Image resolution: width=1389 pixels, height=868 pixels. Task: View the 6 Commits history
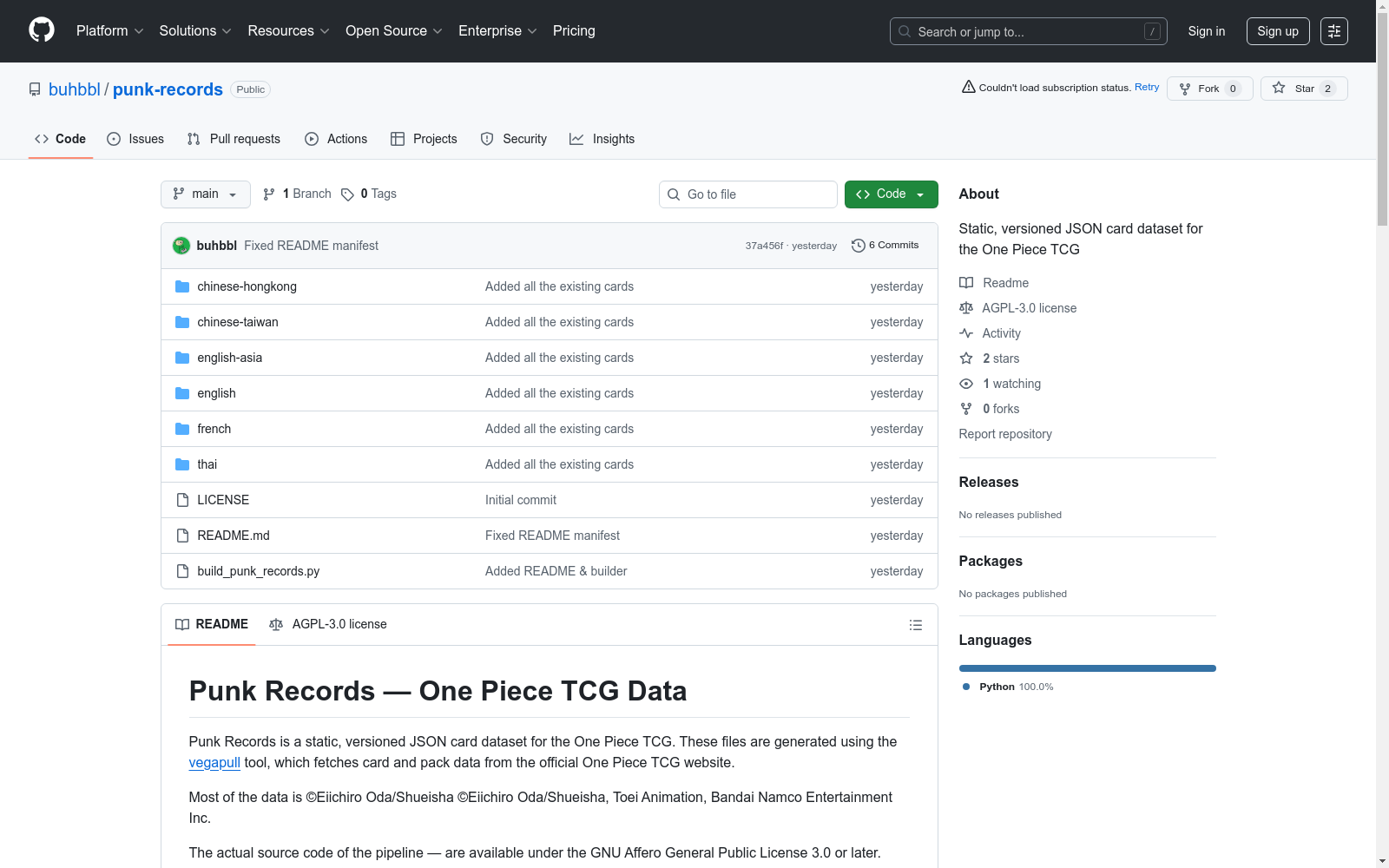click(x=885, y=246)
